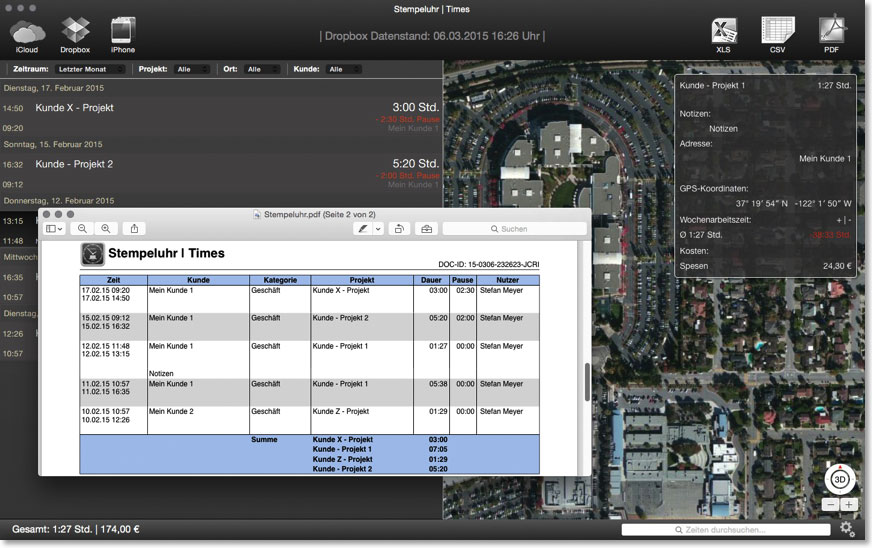Viewport: 872px width, 548px height.
Task: Click the DOC-ID text in the PDF
Action: point(488,264)
